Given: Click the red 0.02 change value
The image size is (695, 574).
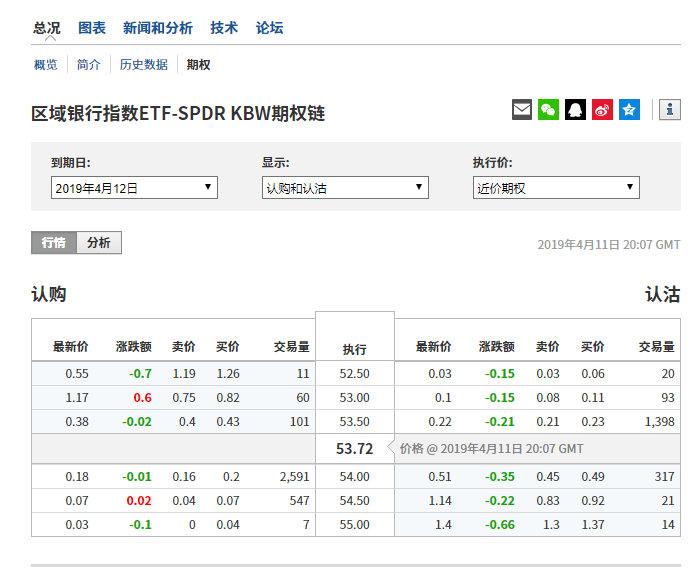Looking at the screenshot, I should pos(139,500).
